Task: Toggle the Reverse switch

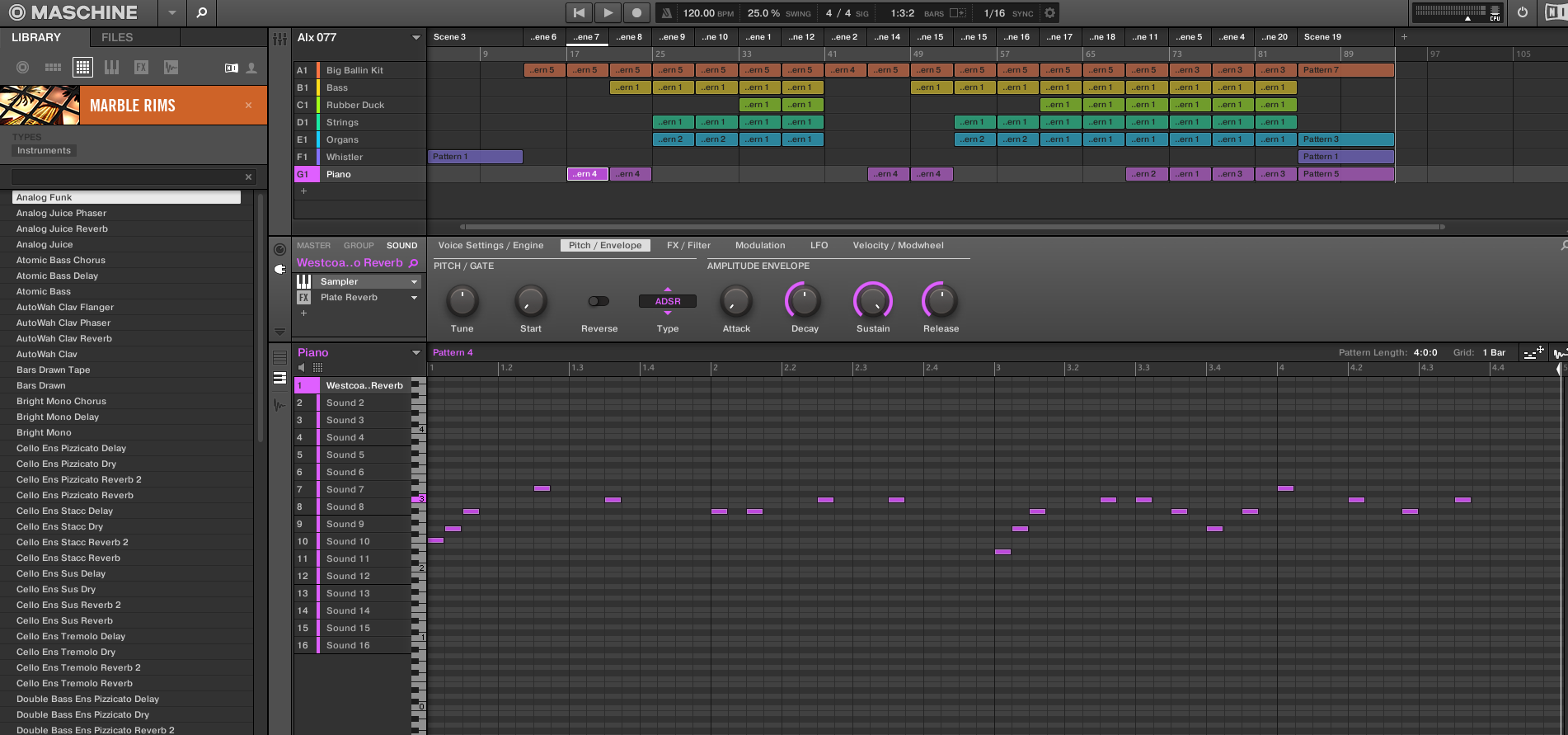Action: point(599,301)
